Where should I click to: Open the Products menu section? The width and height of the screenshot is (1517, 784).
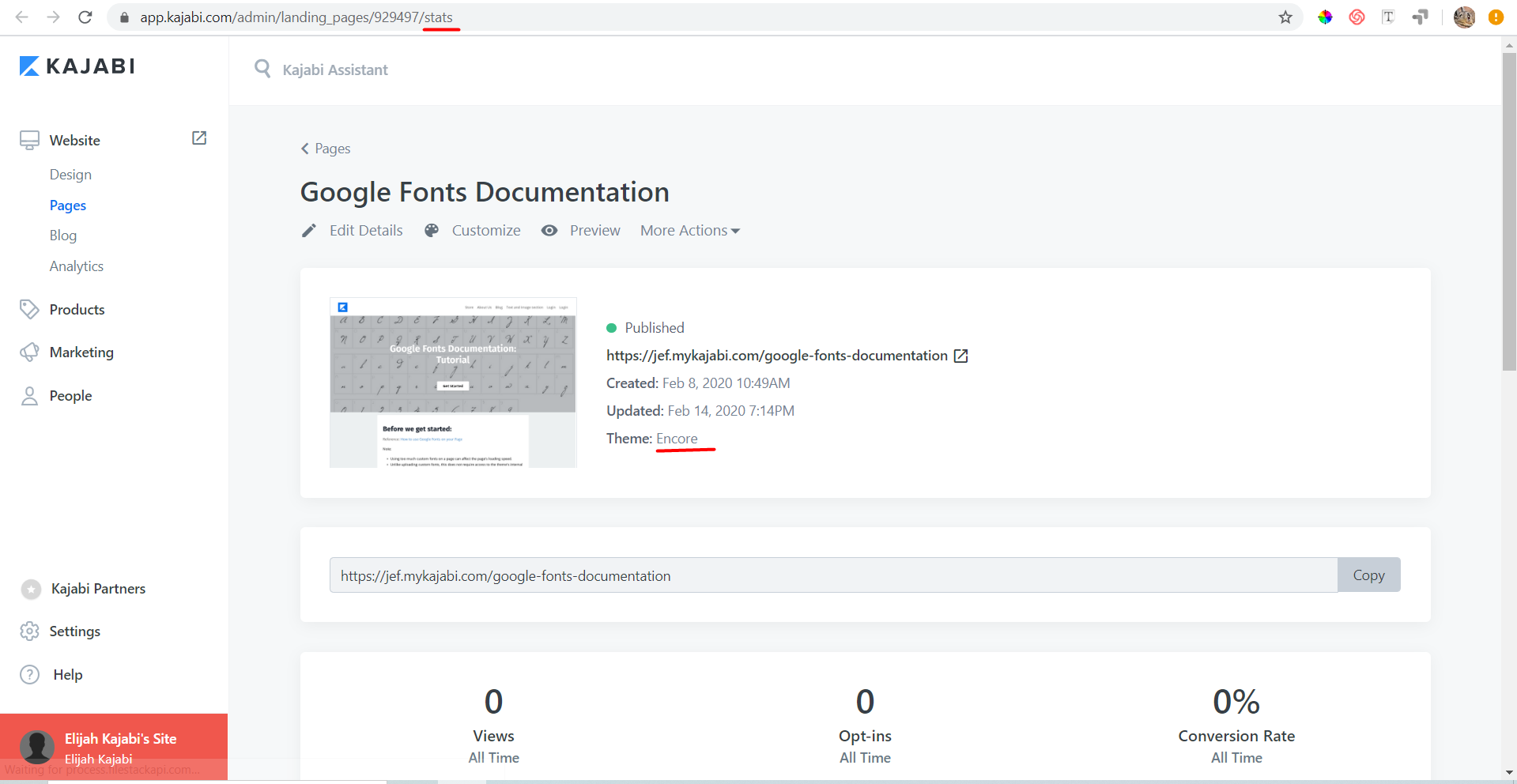[x=77, y=310]
